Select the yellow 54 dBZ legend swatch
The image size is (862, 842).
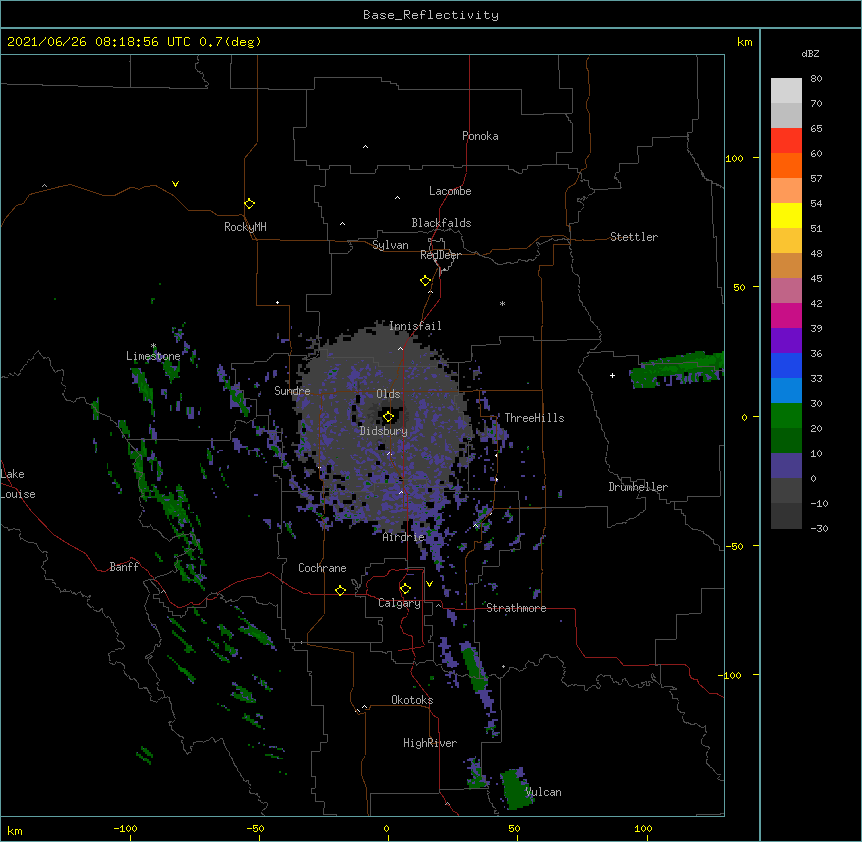point(786,215)
